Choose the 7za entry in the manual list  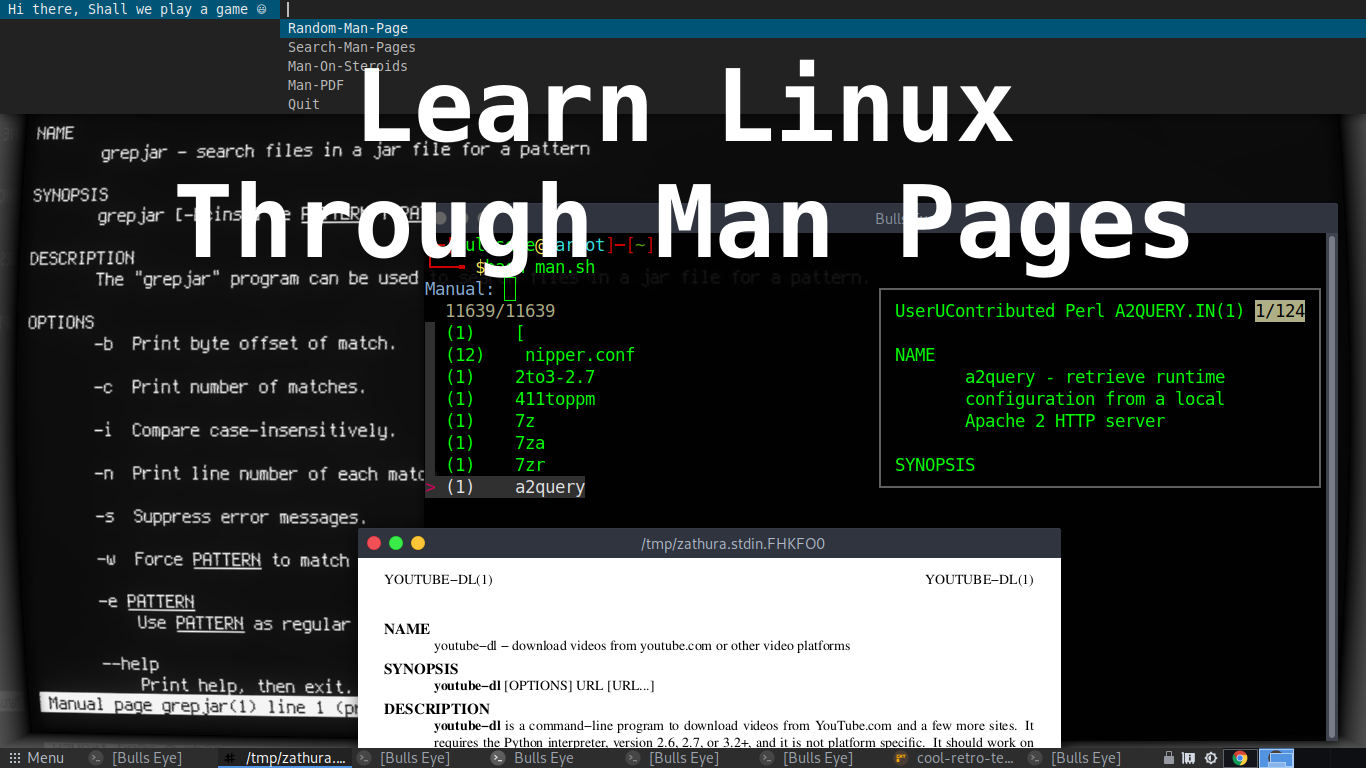530,442
